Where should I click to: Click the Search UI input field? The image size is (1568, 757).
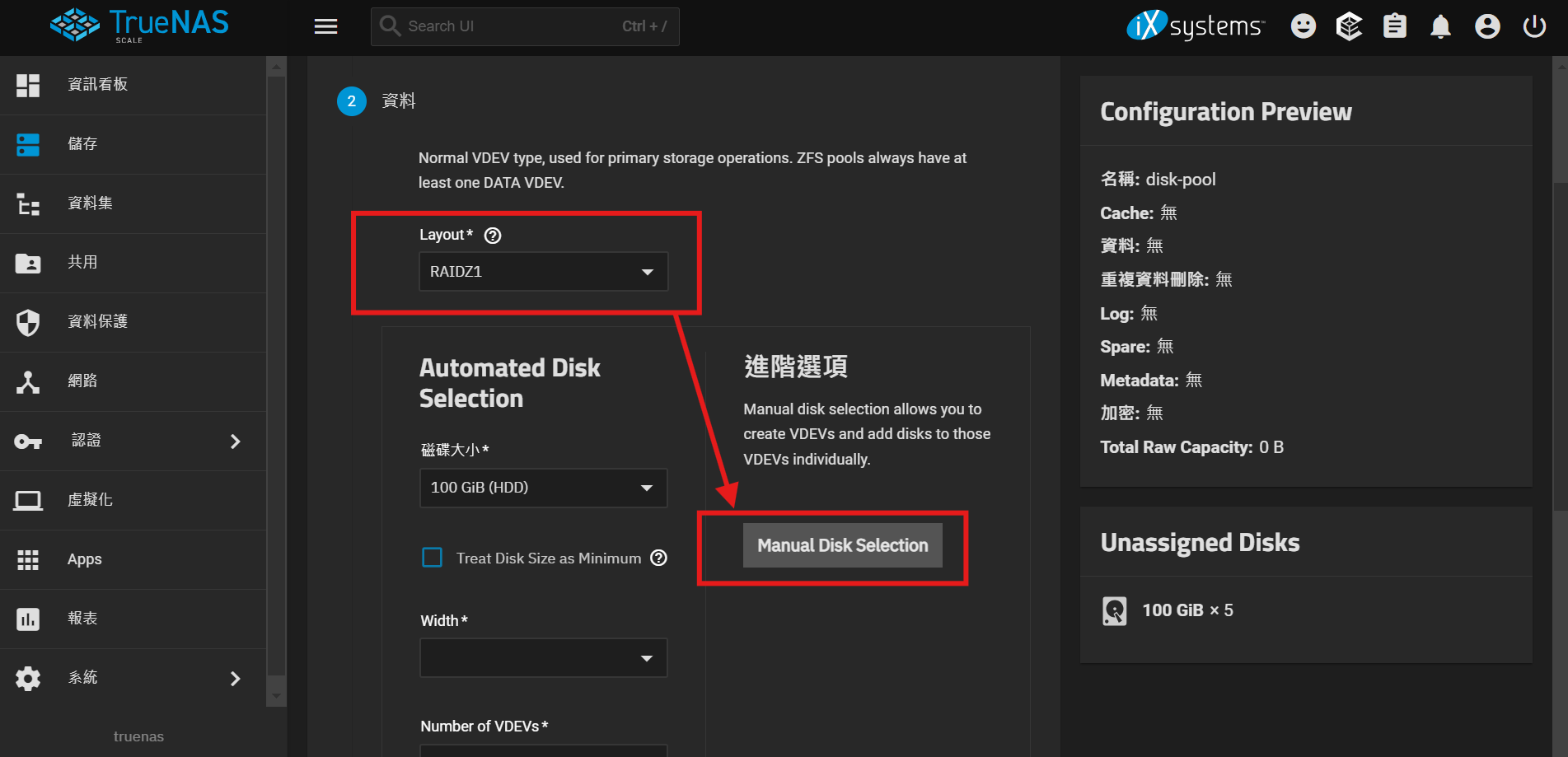(x=511, y=26)
